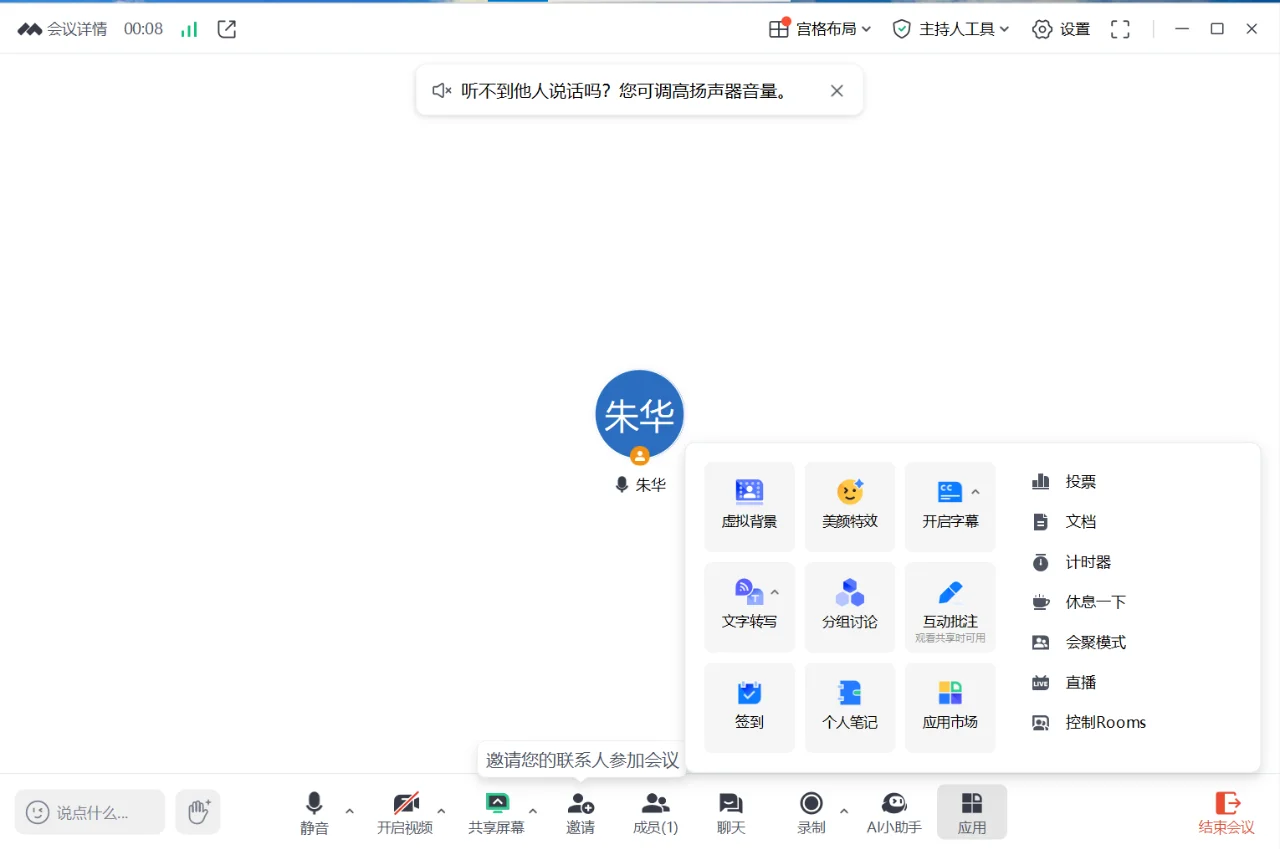
Task: Open 成员(1) participants list
Action: 655,811
